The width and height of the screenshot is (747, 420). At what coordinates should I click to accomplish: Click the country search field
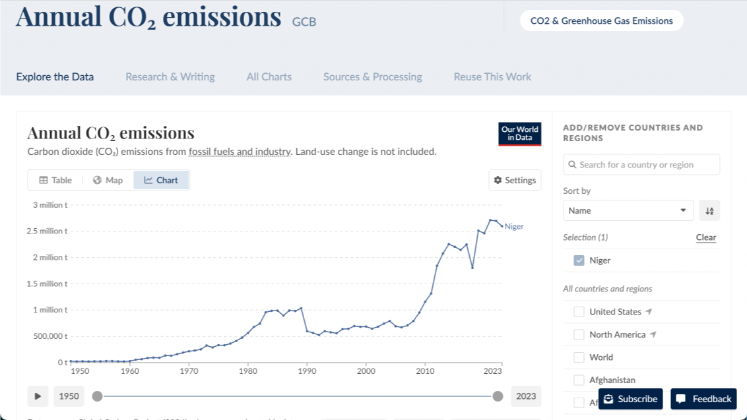[x=641, y=164]
